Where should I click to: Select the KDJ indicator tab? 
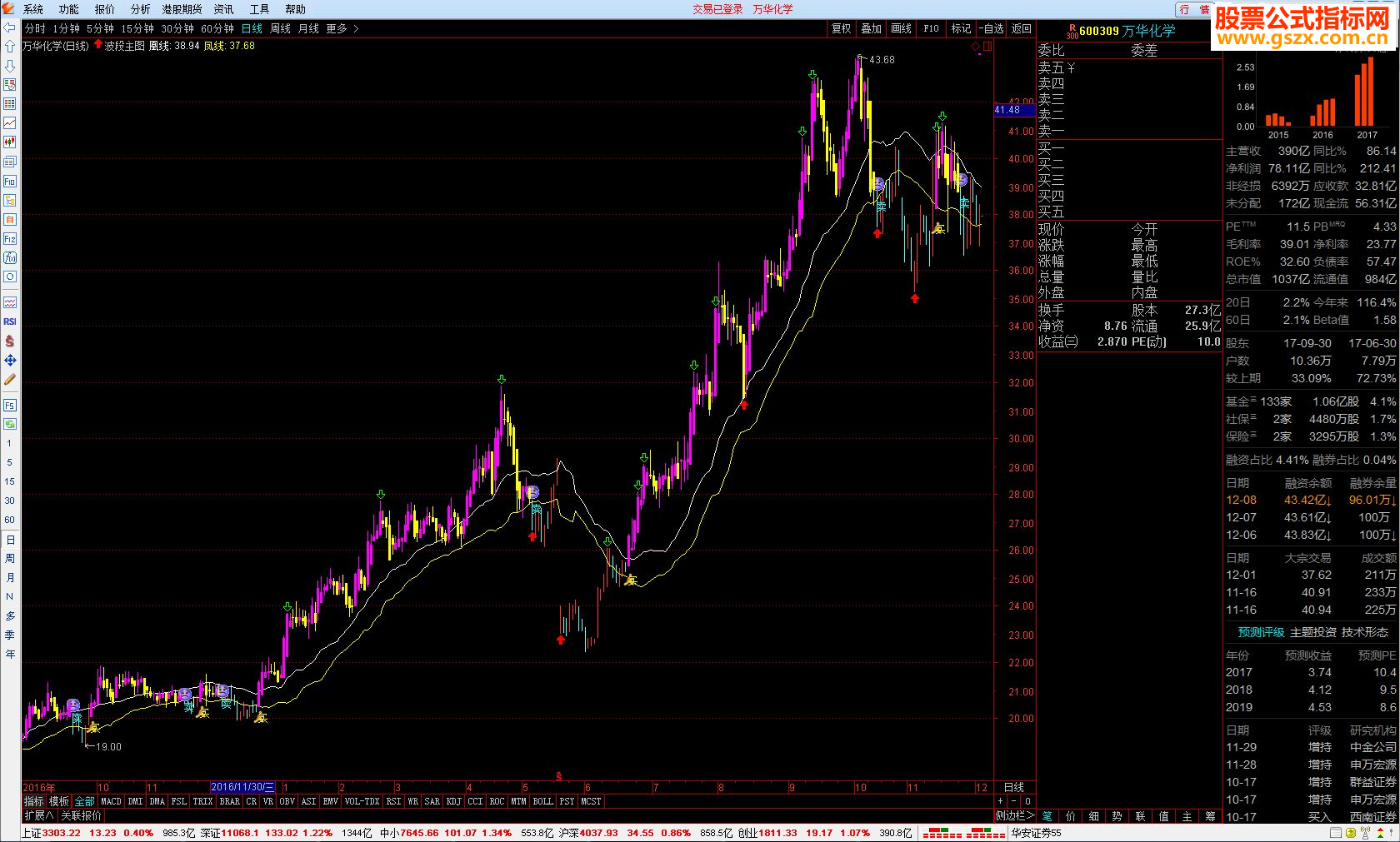(453, 801)
